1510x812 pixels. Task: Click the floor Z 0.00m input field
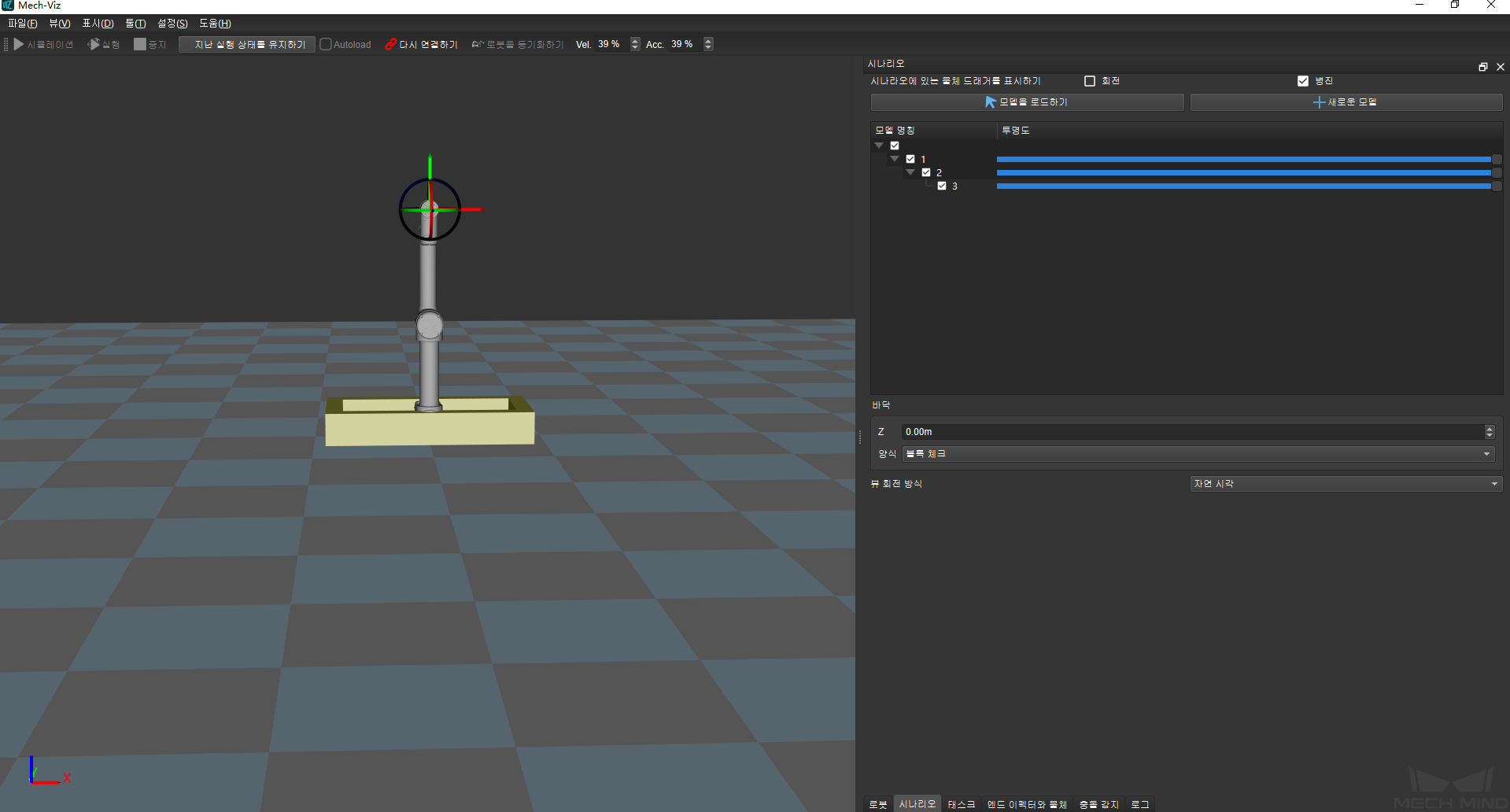pos(1193,432)
